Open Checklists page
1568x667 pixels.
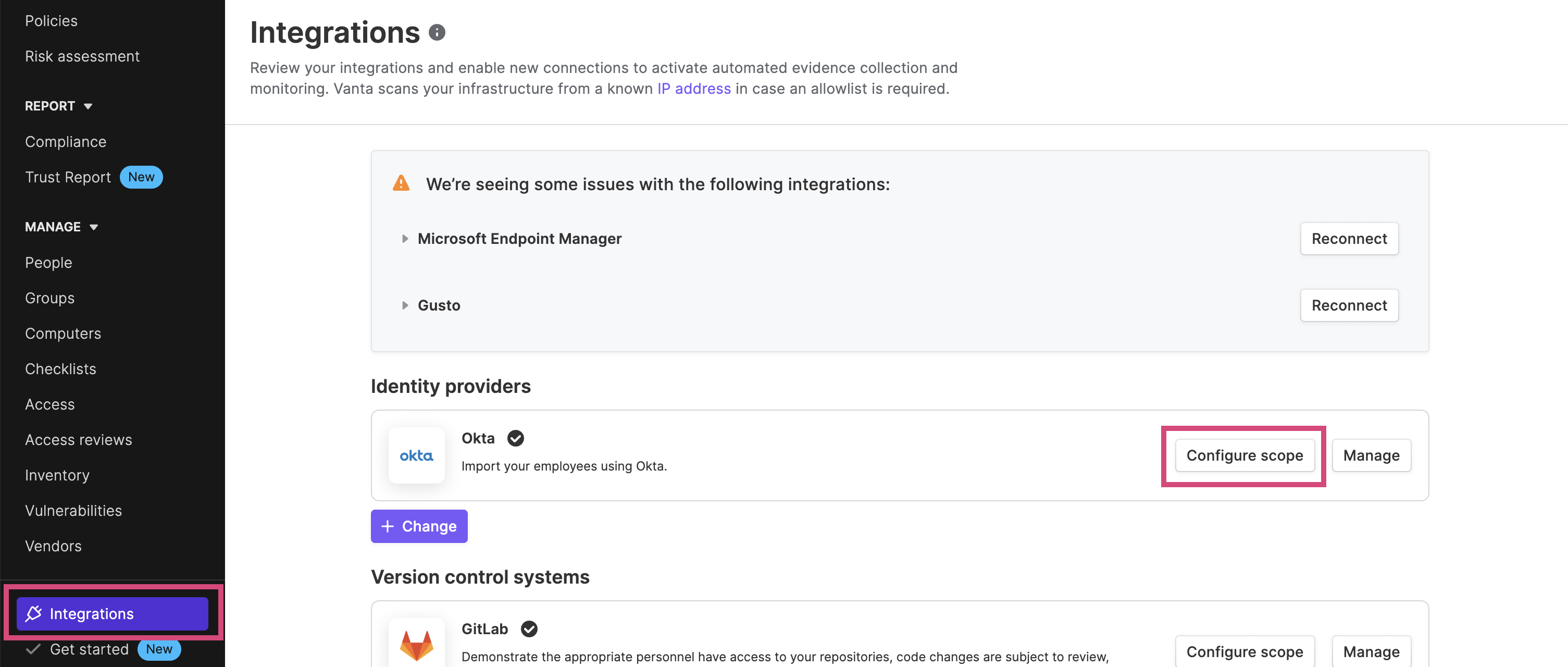click(x=60, y=368)
